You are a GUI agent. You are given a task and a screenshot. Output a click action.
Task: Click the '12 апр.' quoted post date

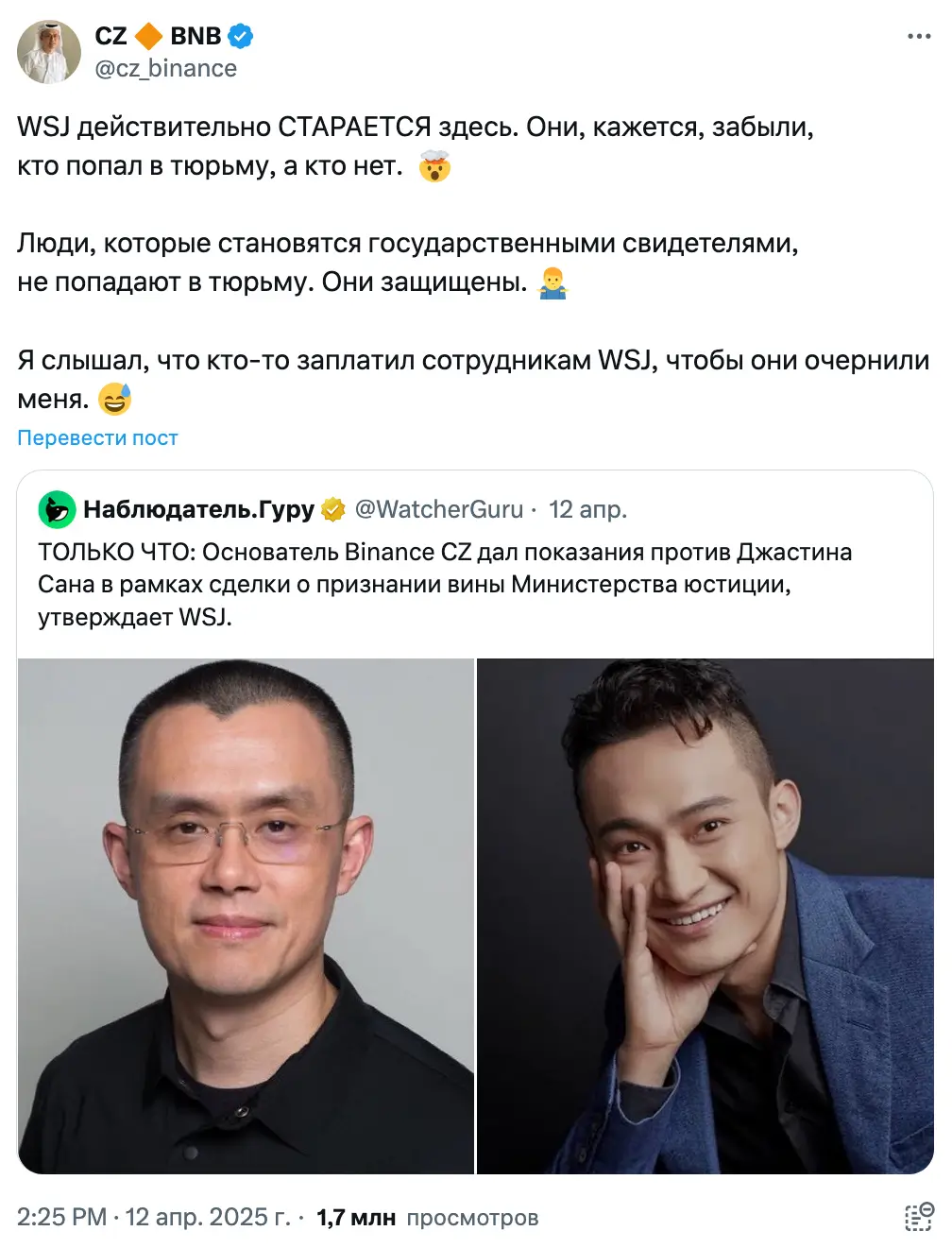[587, 509]
